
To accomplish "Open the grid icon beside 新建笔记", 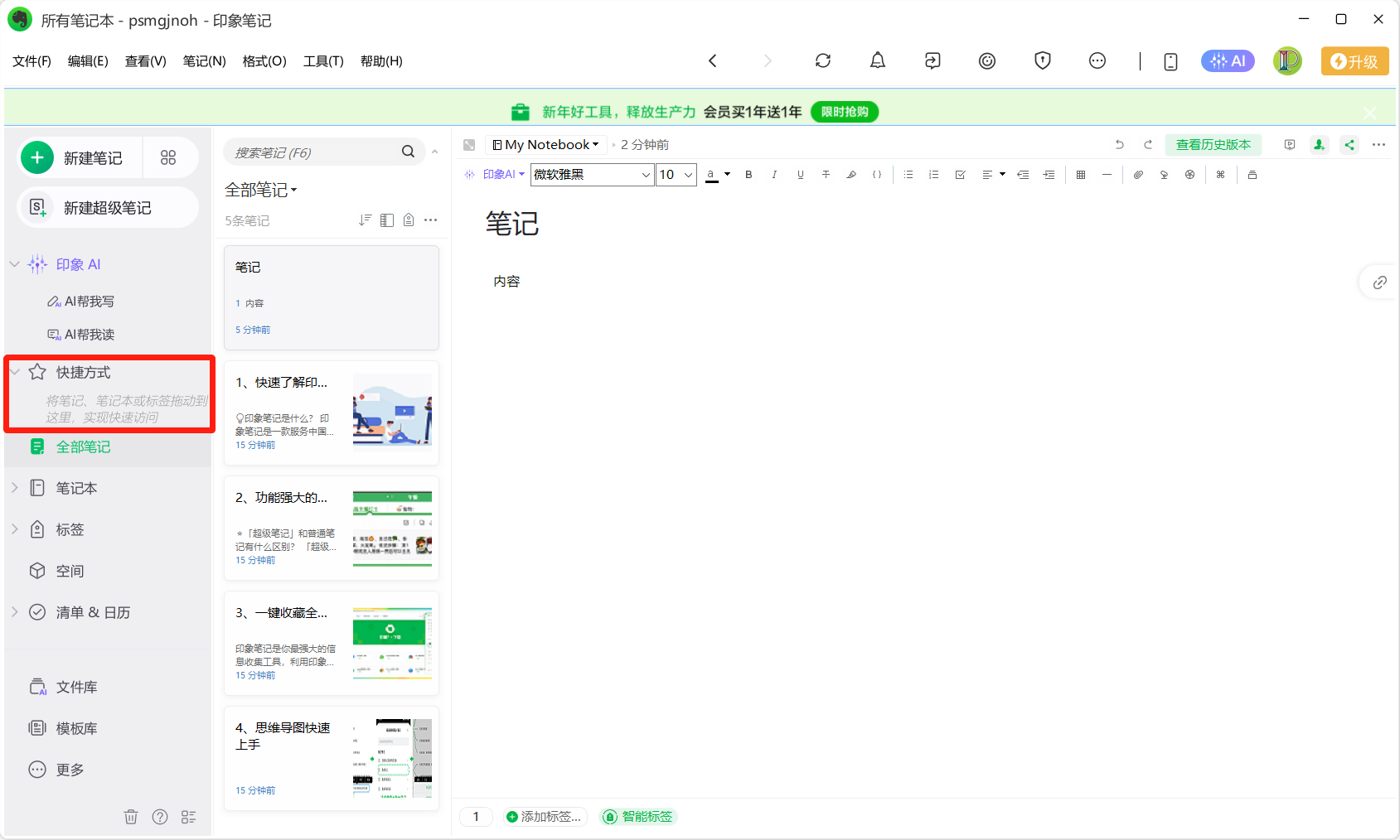I will 168,157.
